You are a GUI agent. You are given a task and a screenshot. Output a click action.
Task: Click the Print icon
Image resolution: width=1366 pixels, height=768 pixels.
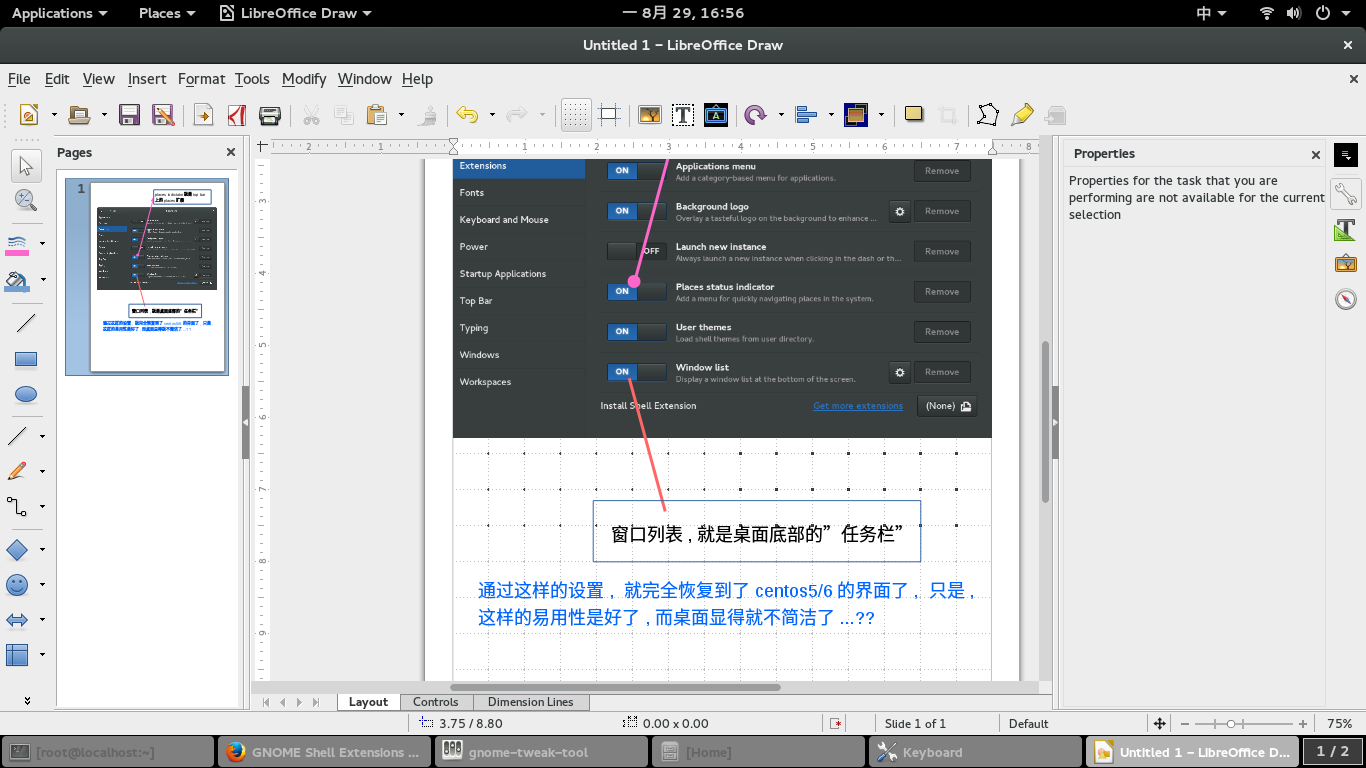269,115
